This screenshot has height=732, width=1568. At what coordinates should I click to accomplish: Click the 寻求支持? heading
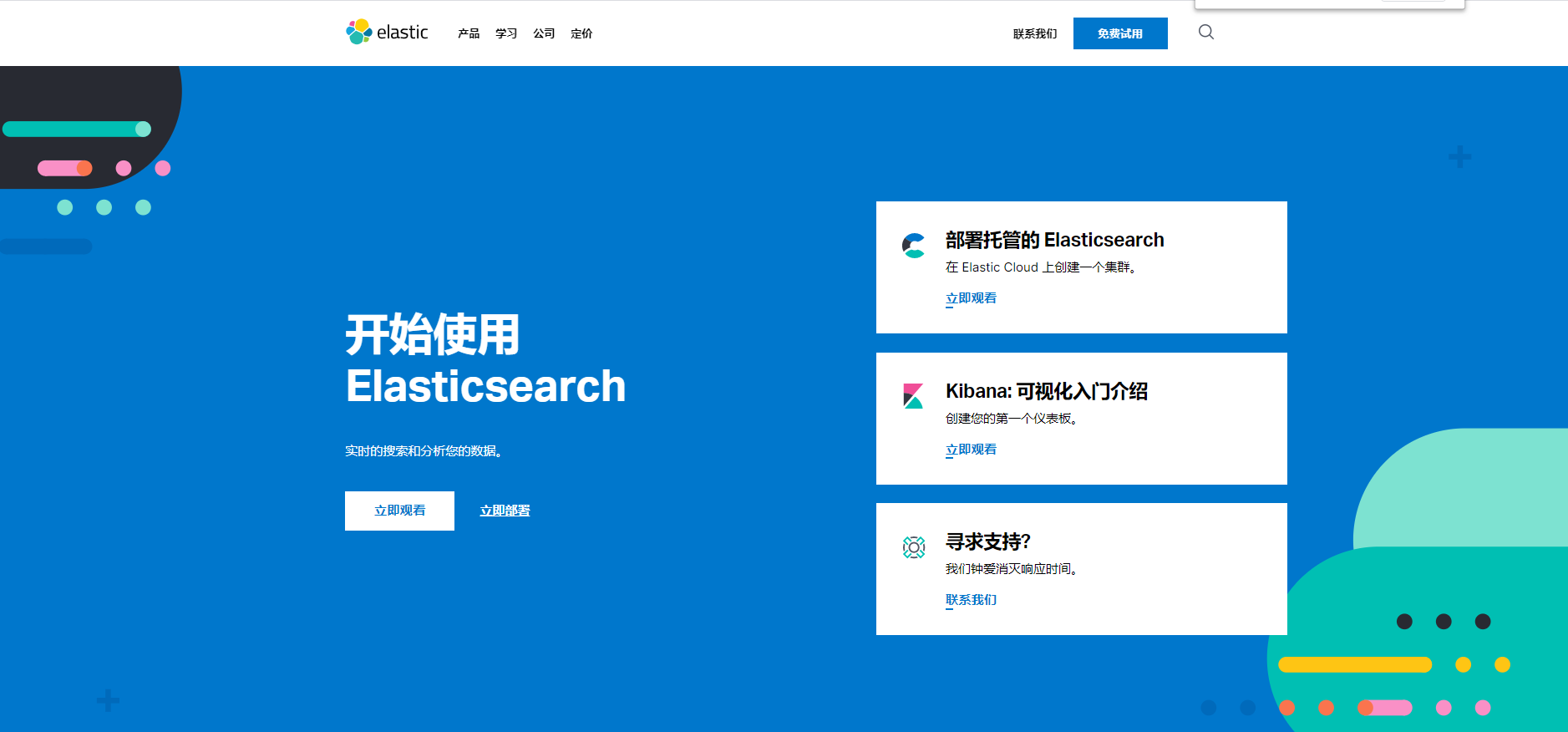988,541
